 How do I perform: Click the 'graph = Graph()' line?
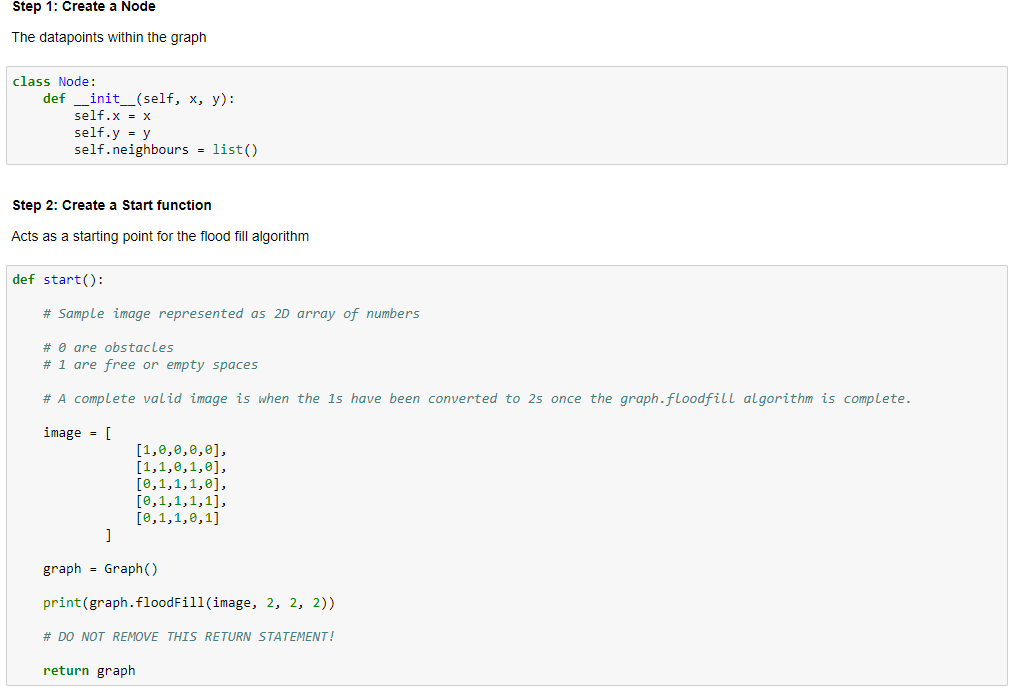pyautogui.click(x=100, y=569)
